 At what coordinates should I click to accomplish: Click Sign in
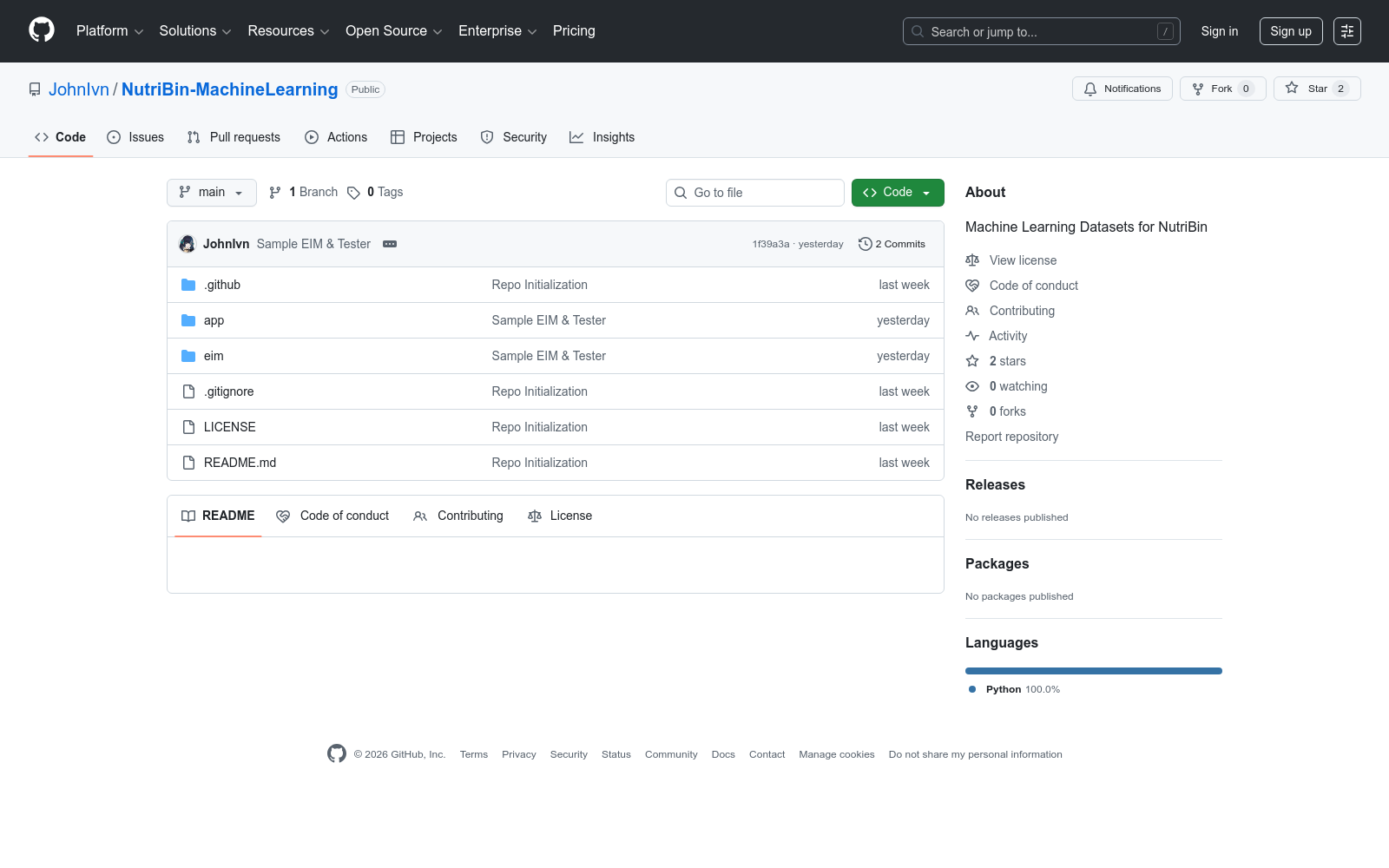1220,31
